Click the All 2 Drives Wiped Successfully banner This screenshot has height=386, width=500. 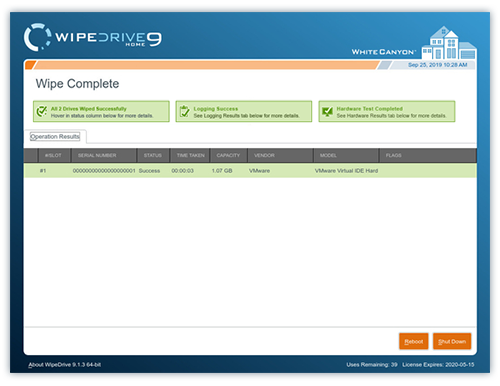pyautogui.click(x=101, y=112)
